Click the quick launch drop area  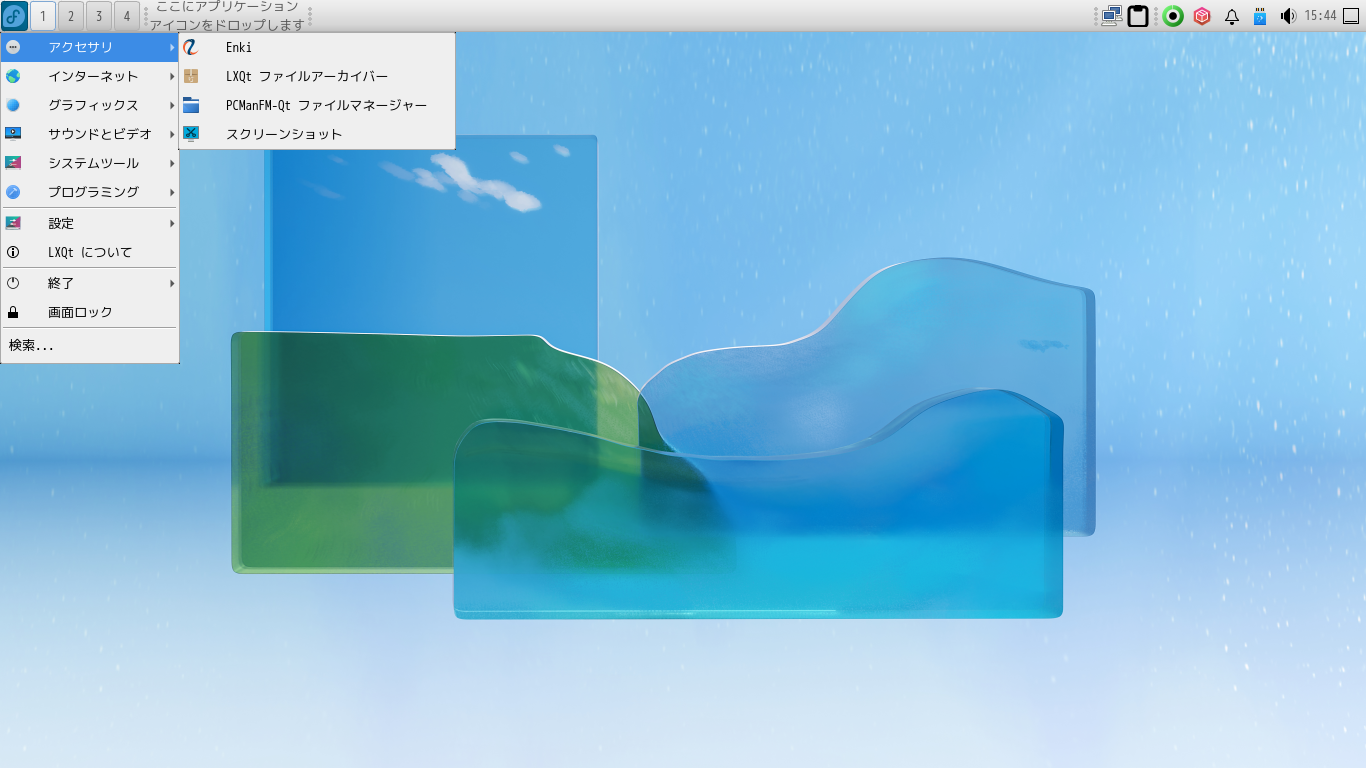tap(227, 16)
